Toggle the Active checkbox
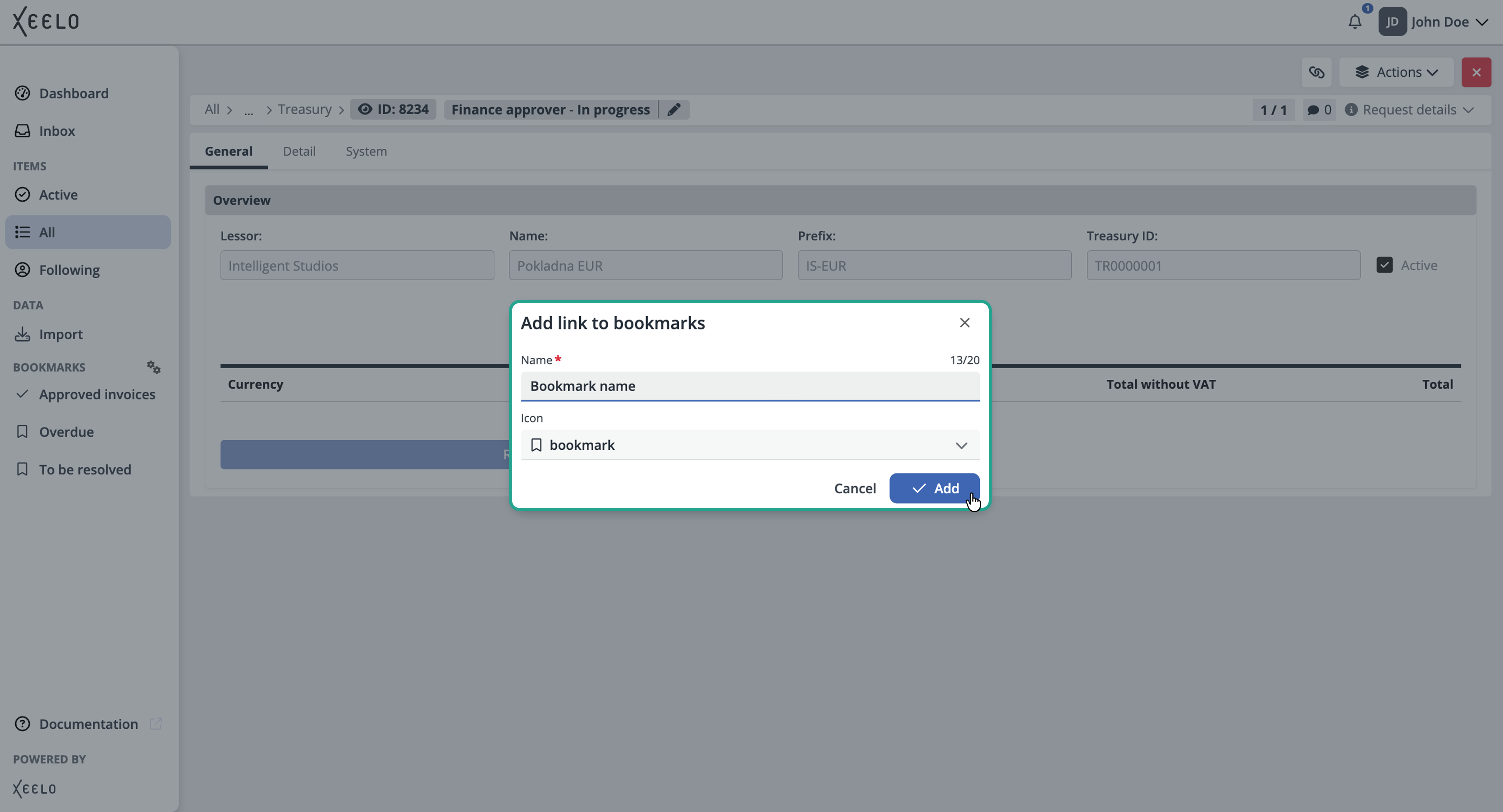 (x=1384, y=265)
